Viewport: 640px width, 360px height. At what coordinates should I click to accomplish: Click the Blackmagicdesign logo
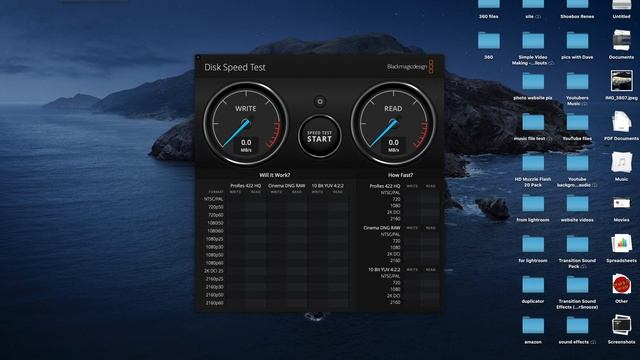(410, 67)
